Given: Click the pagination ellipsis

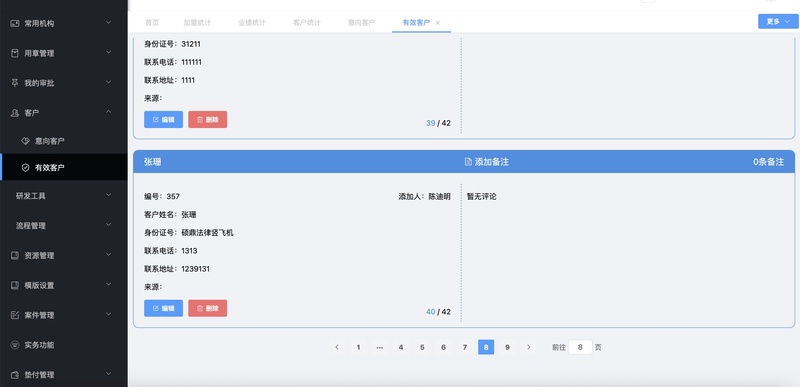Looking at the screenshot, I should click(380, 347).
